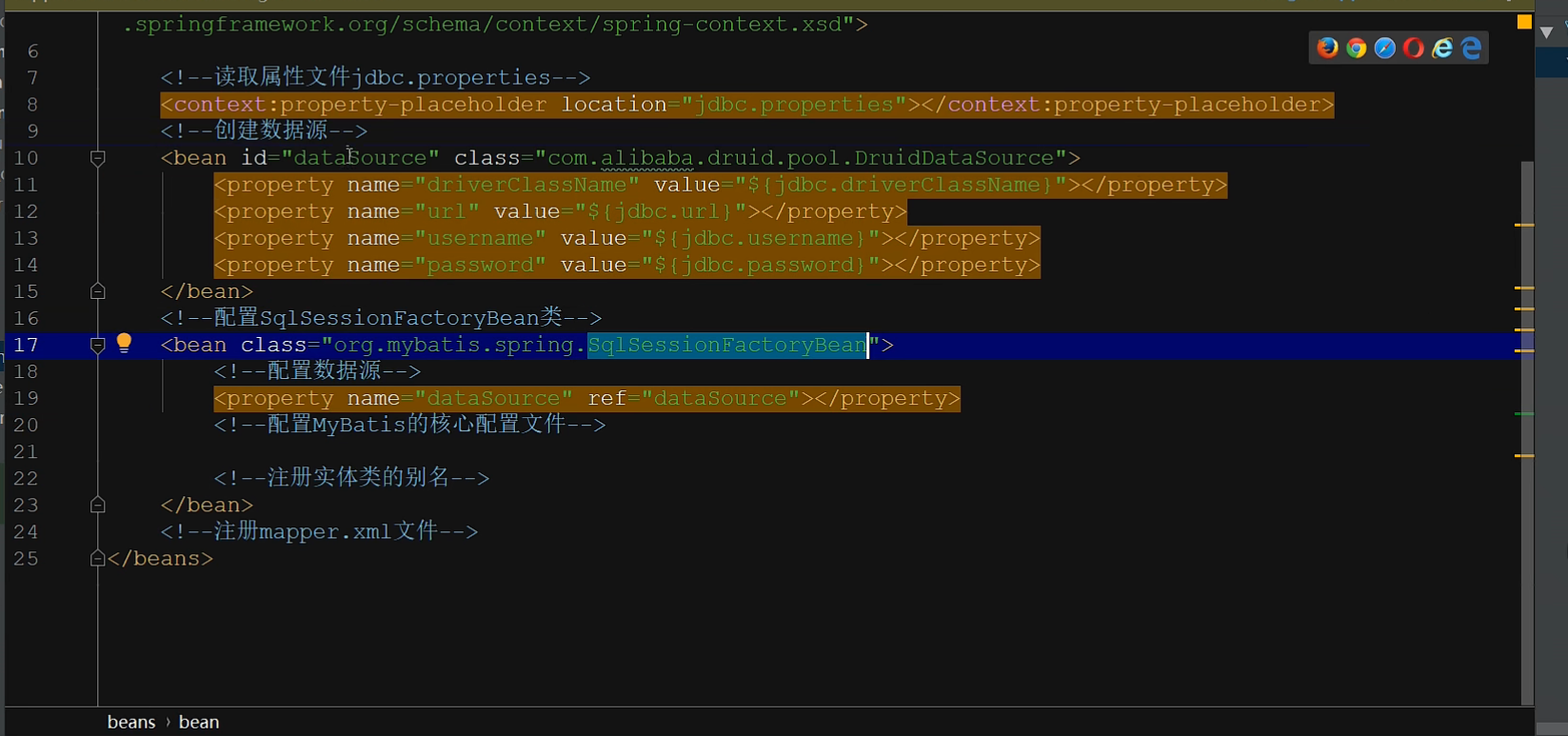The height and width of the screenshot is (736, 1568).
Task: Click the '${jdbc.url}' value
Action: point(661,211)
